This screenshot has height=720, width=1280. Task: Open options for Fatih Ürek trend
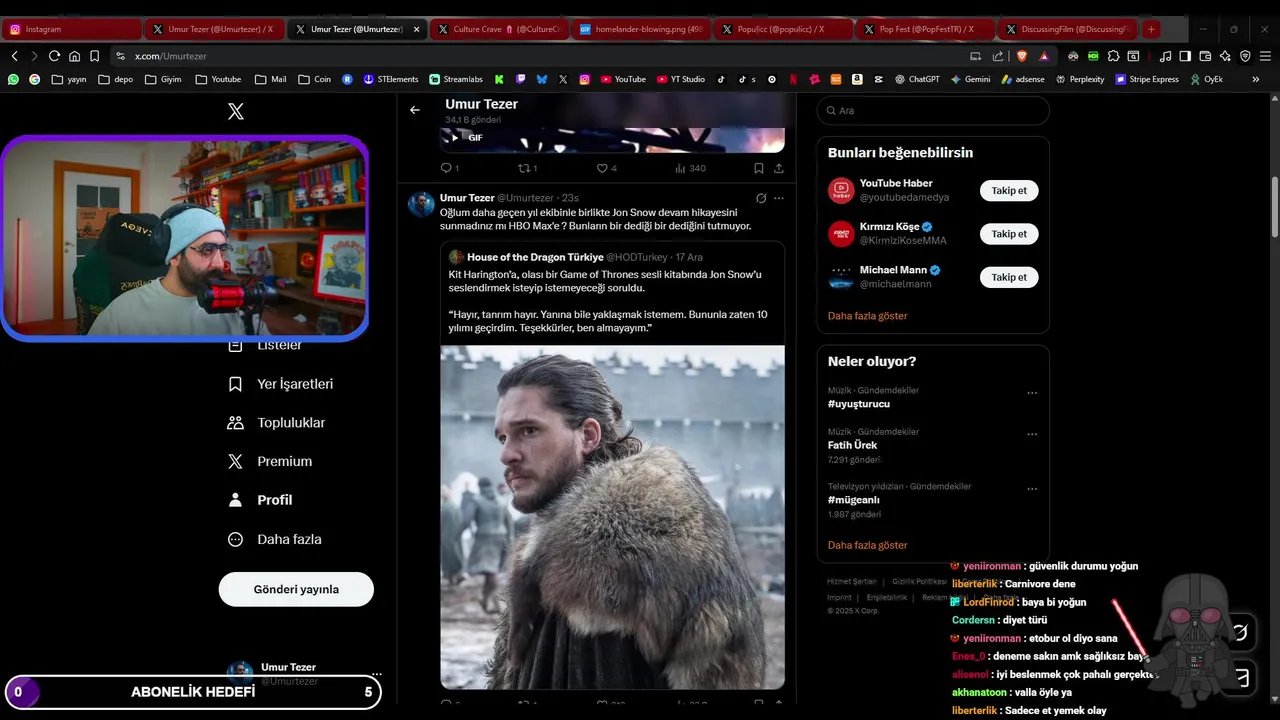tap(1032, 434)
